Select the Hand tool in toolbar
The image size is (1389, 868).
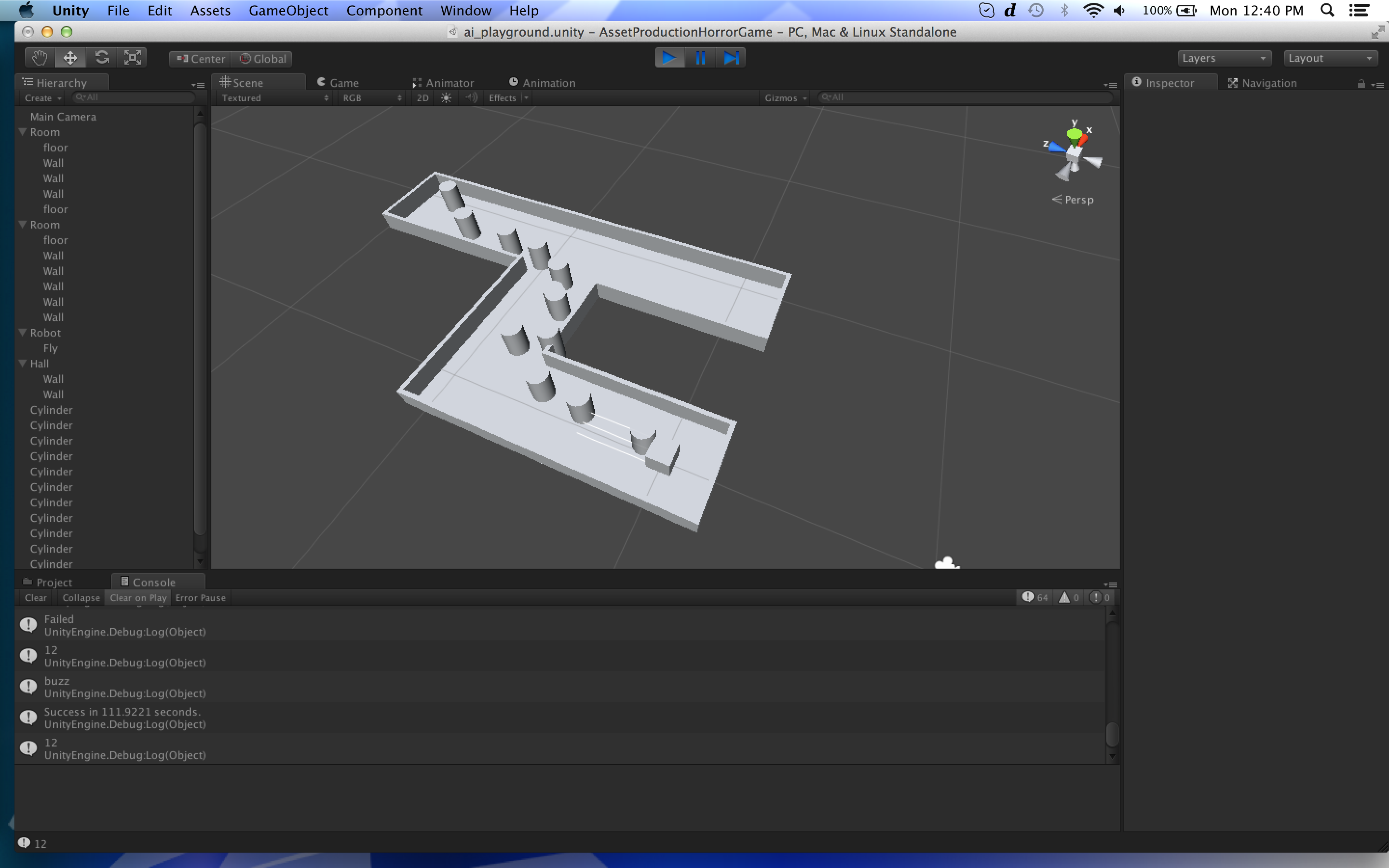click(x=40, y=58)
